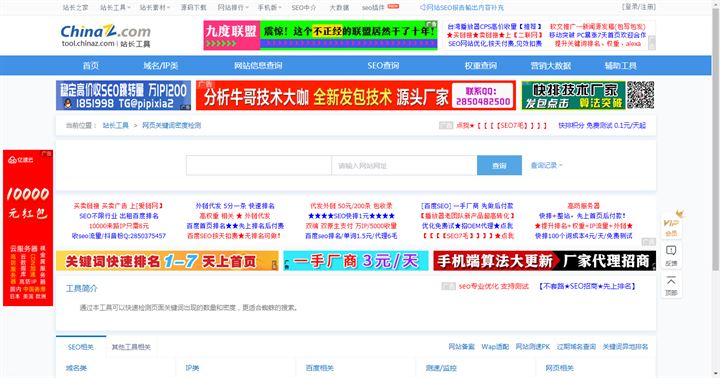This screenshot has height=378, width=720.
Task: Open the red 10000元红包 side advertisement
Action: [x=28, y=228]
